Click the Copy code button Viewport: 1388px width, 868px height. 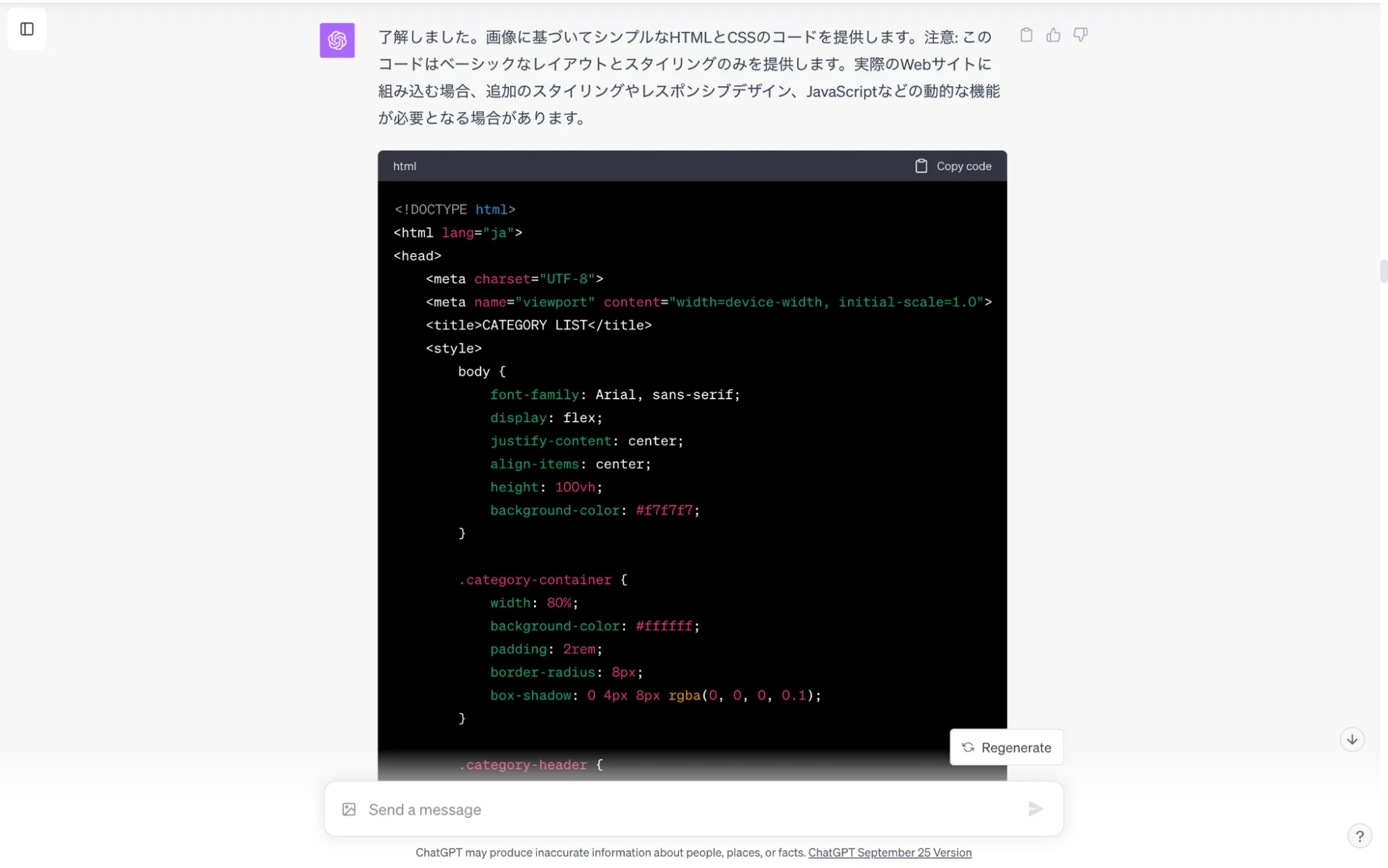point(953,166)
